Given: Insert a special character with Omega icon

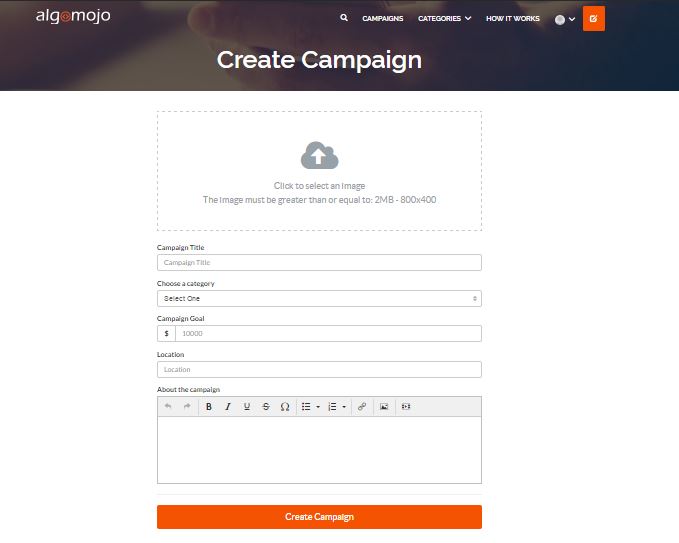Looking at the screenshot, I should point(285,407).
